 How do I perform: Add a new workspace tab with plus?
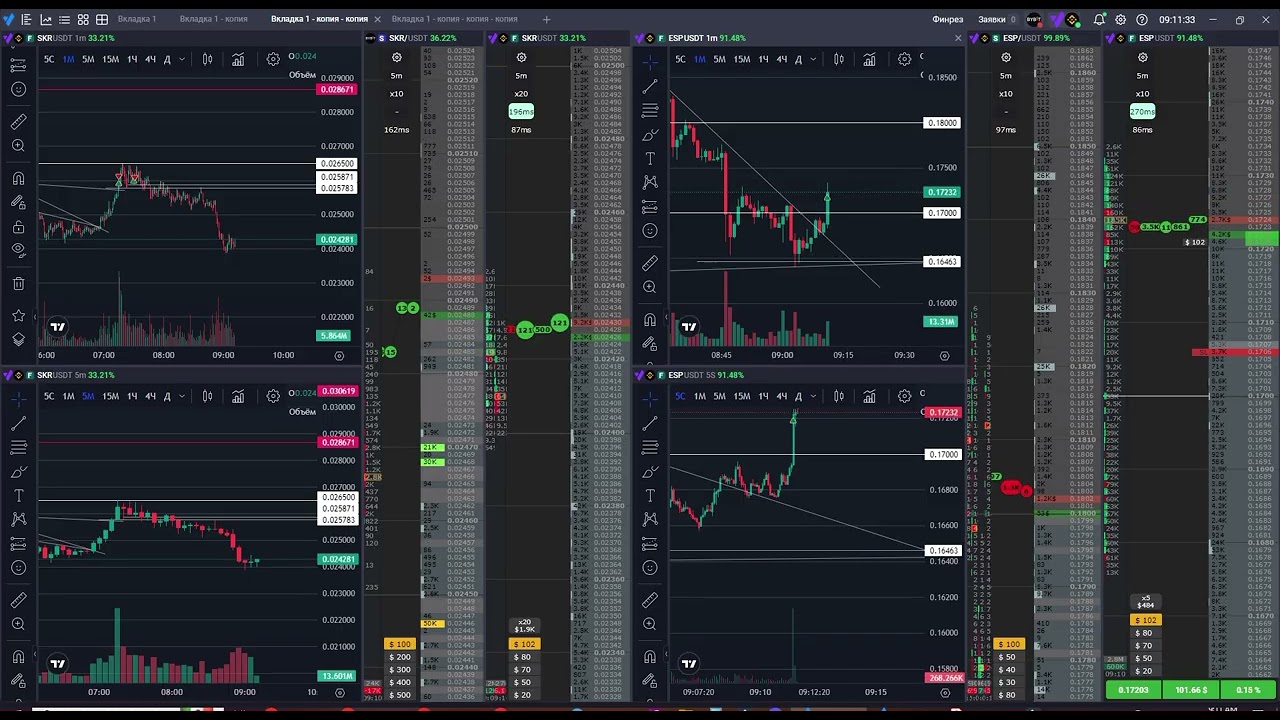(546, 19)
